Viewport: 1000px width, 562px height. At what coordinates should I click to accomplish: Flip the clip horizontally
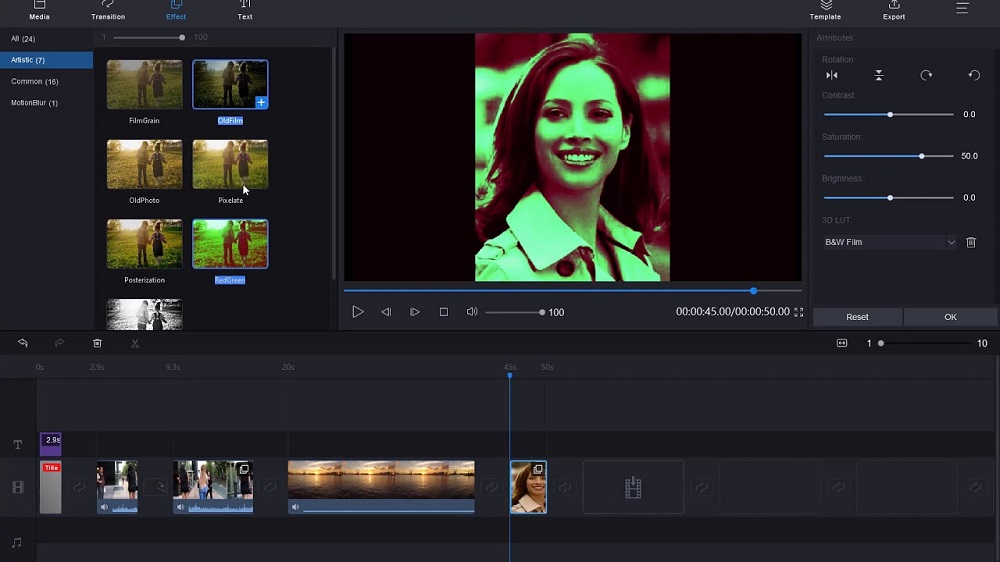831,75
